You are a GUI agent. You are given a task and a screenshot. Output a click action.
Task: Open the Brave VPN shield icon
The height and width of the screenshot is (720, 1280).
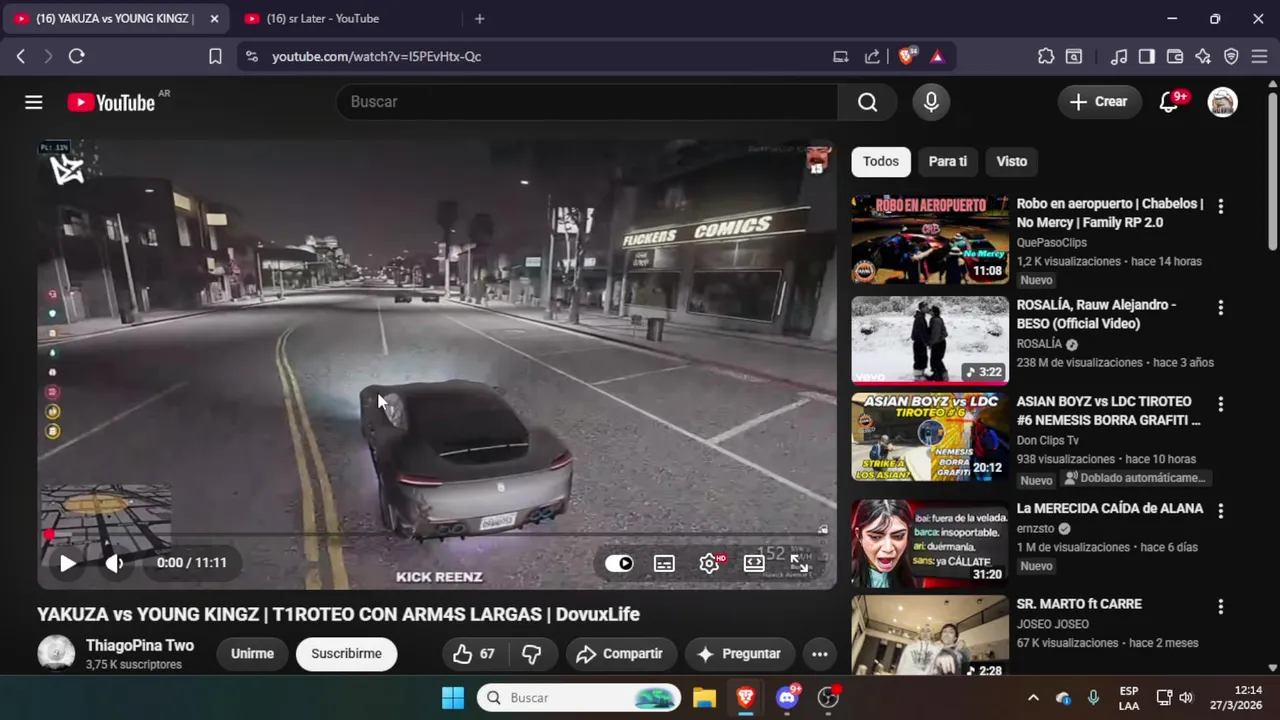coord(1231,57)
